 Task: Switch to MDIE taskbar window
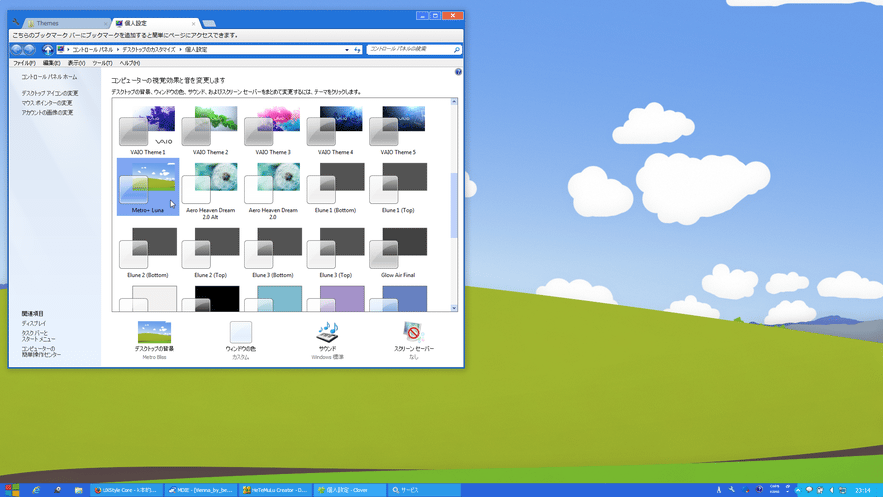[x=201, y=490]
